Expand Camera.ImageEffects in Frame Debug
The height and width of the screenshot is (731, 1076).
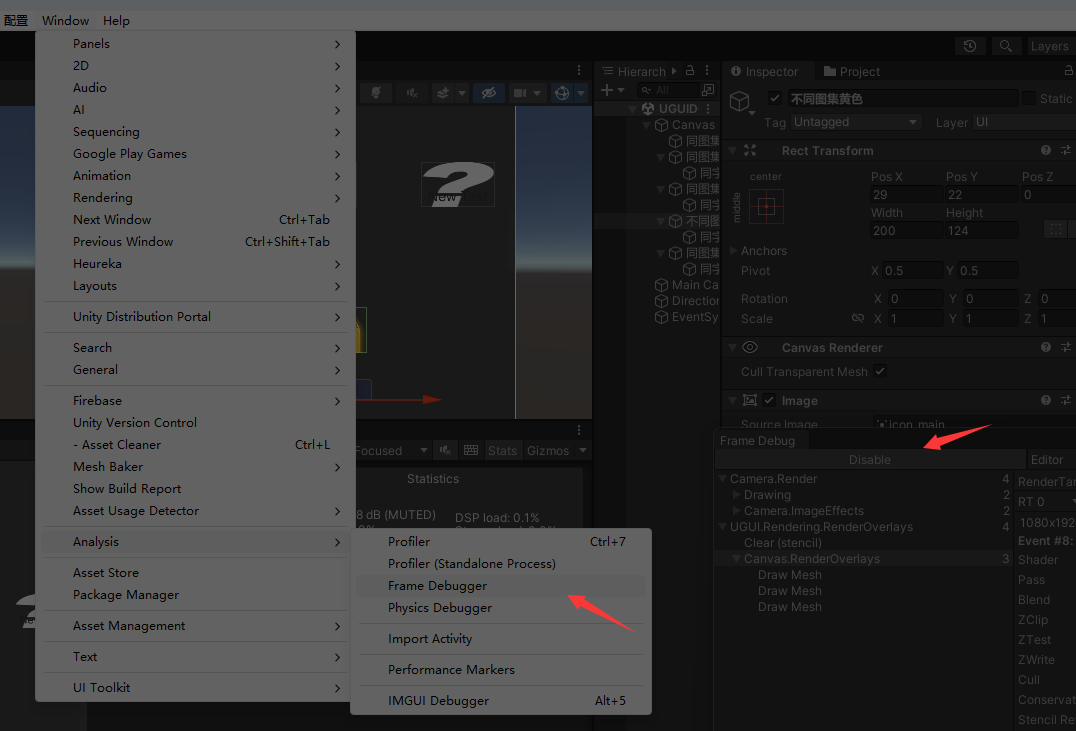(736, 511)
